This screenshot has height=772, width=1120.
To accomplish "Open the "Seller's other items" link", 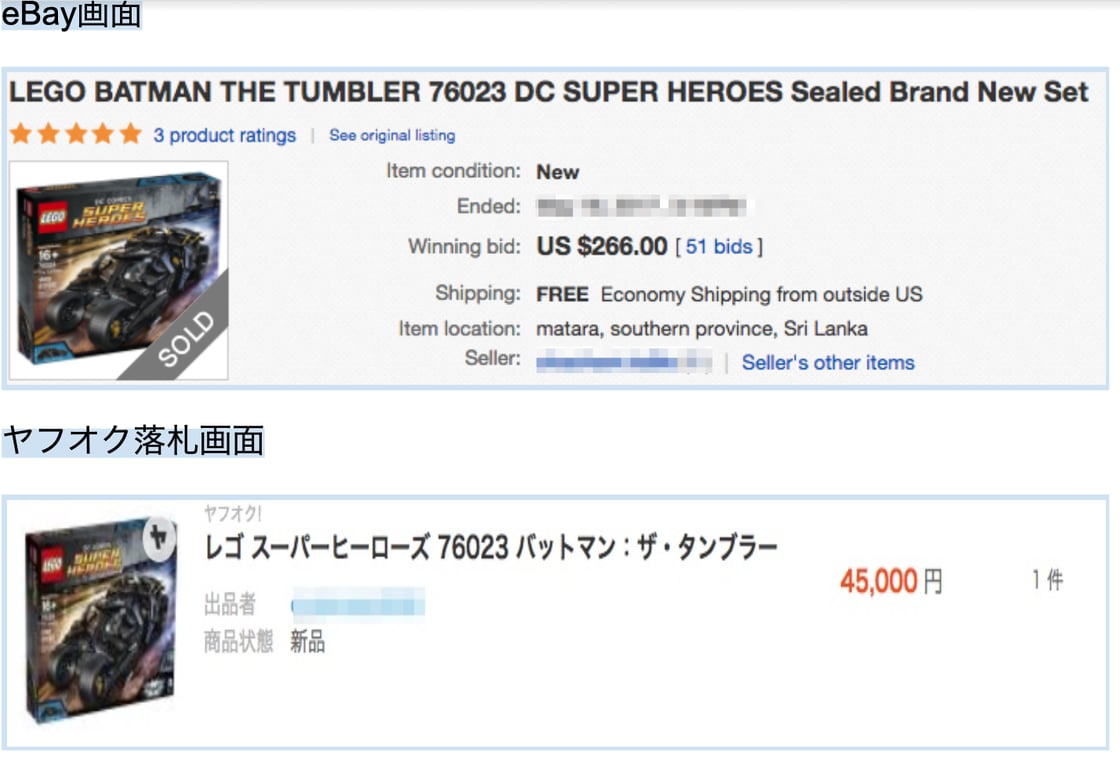I will pyautogui.click(x=828, y=363).
